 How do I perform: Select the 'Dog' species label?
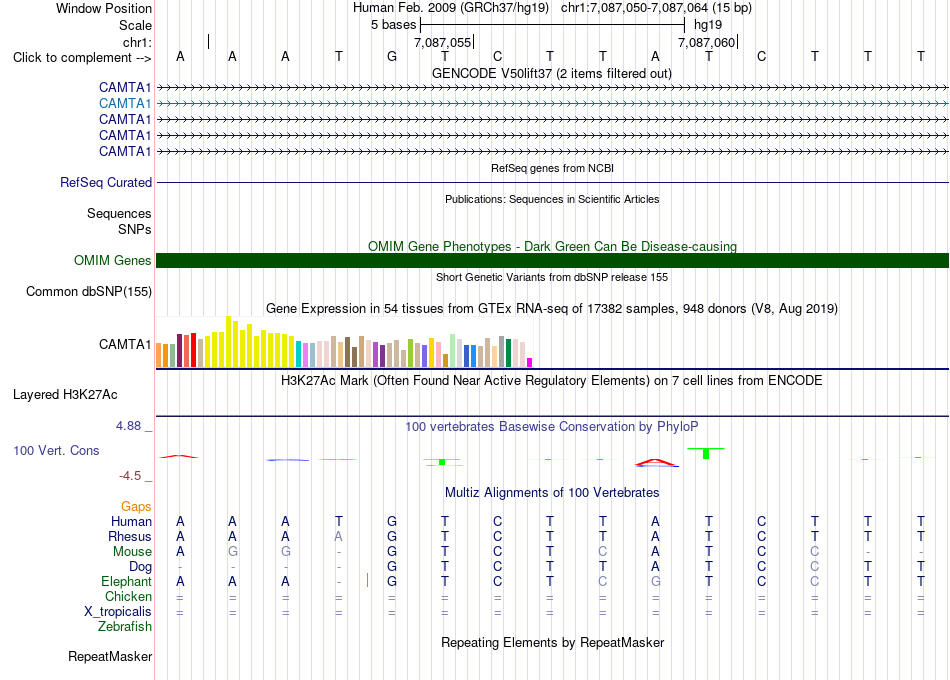[x=140, y=567]
